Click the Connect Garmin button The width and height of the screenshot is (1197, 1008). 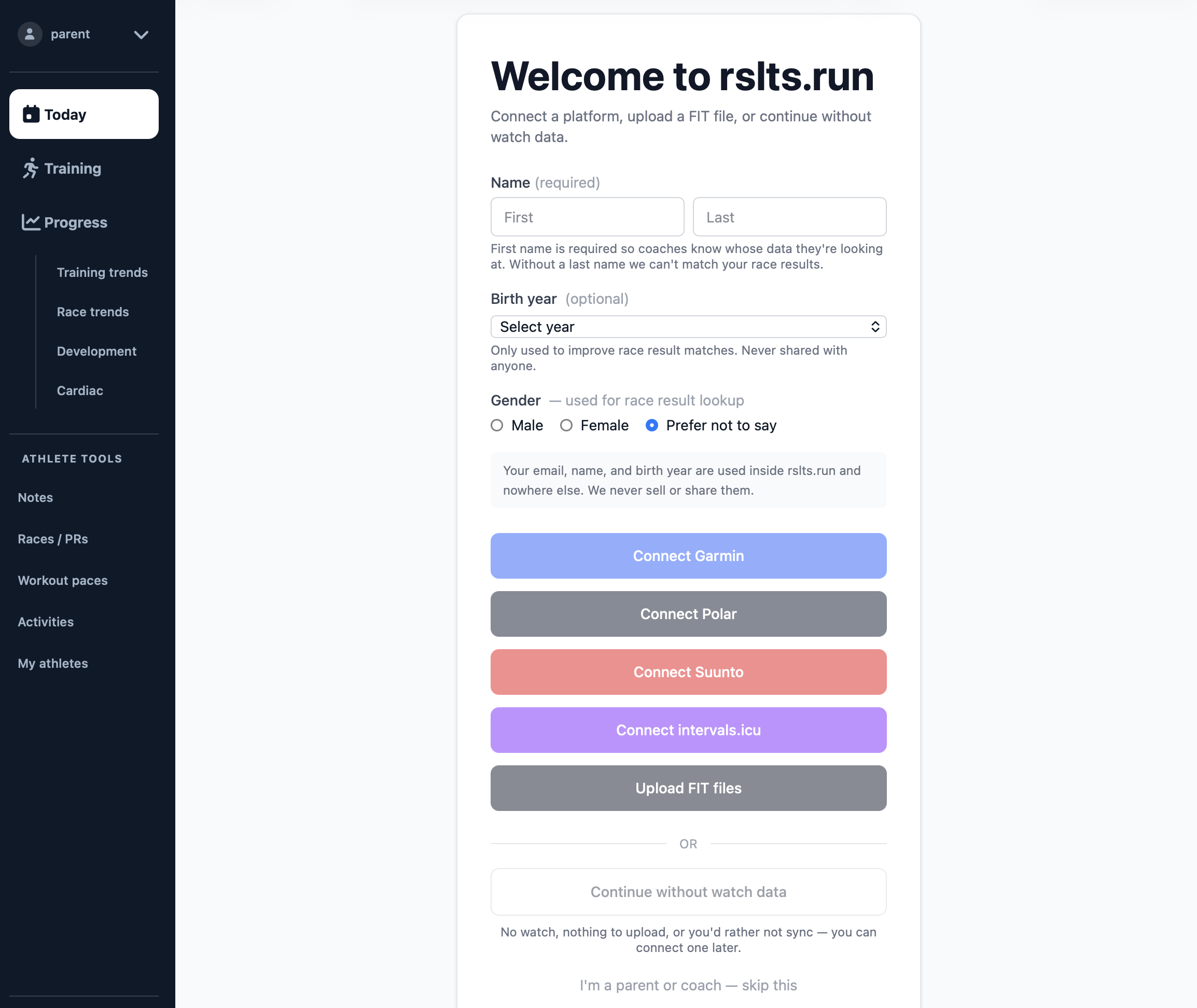(x=688, y=556)
